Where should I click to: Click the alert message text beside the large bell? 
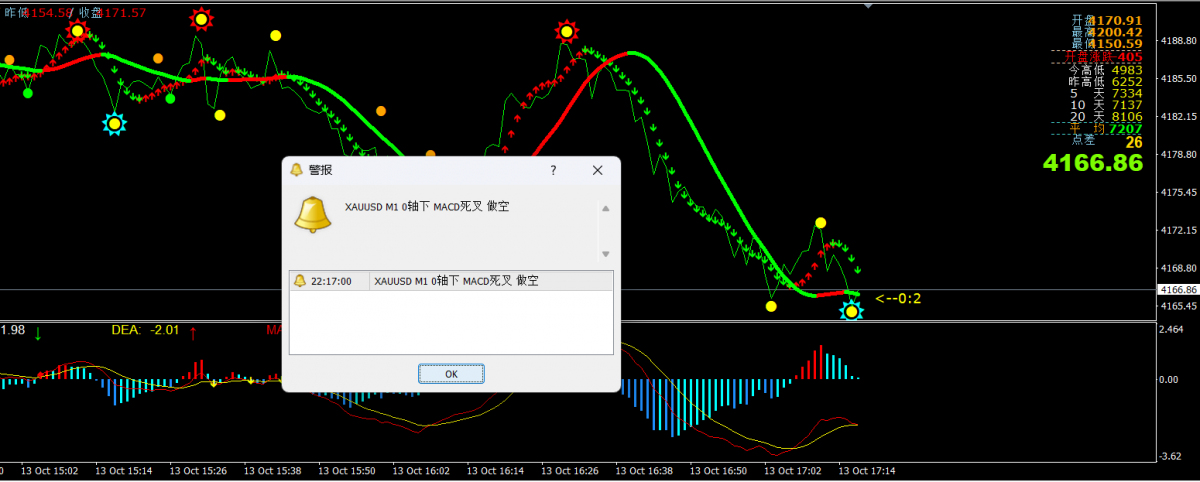(428, 207)
